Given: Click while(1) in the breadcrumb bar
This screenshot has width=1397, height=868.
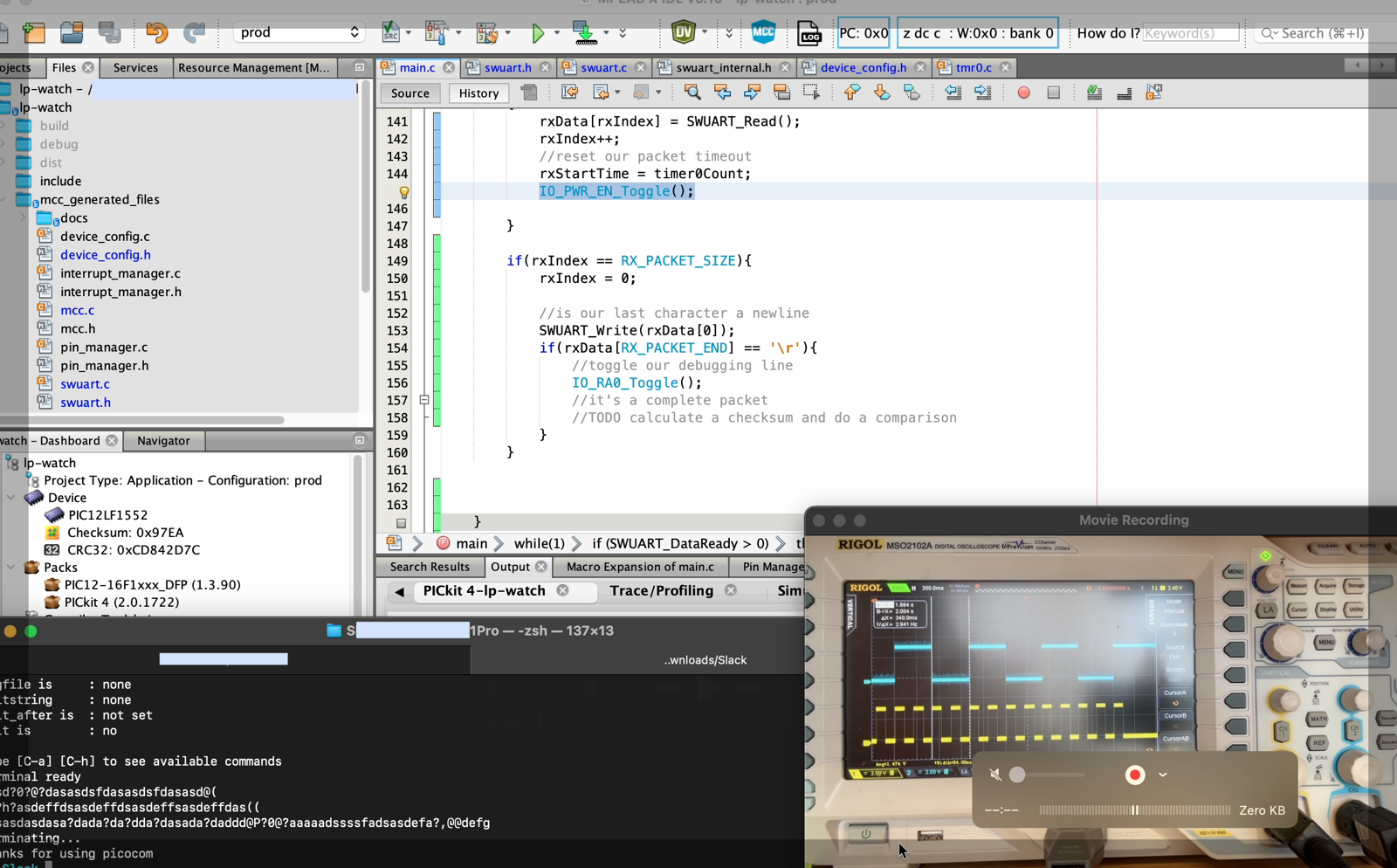Looking at the screenshot, I should tap(539, 543).
